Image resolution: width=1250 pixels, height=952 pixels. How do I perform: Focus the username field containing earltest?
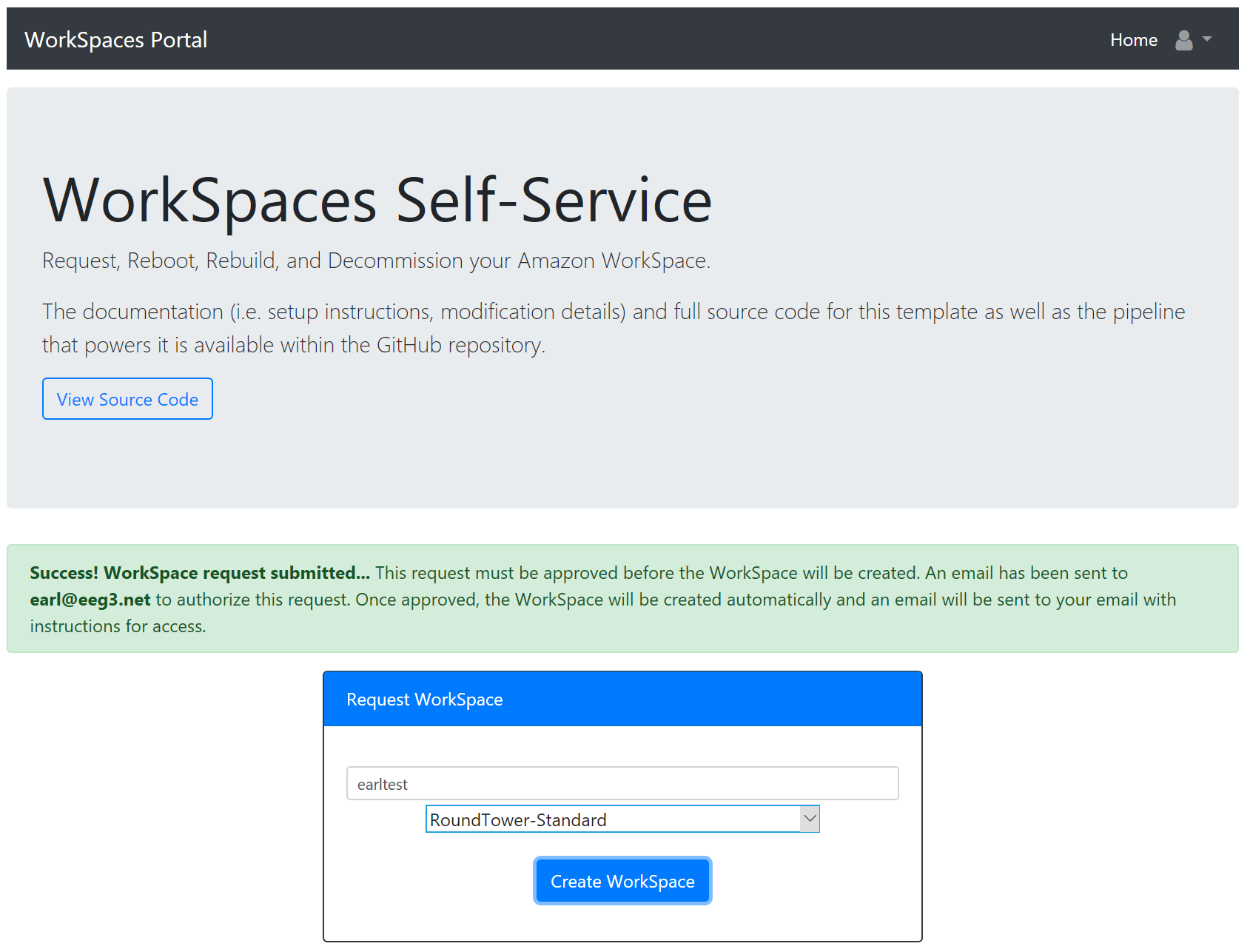tap(622, 783)
